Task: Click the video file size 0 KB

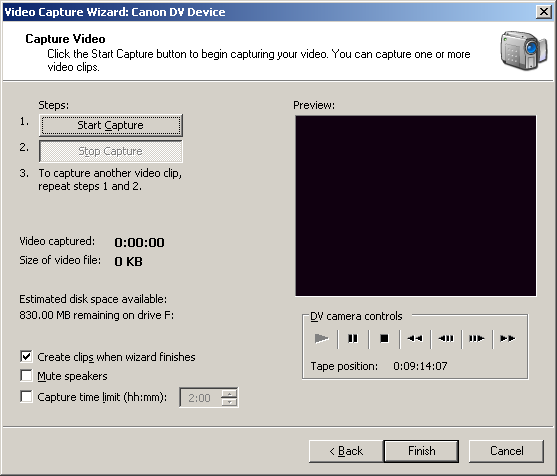Action: pos(128,262)
